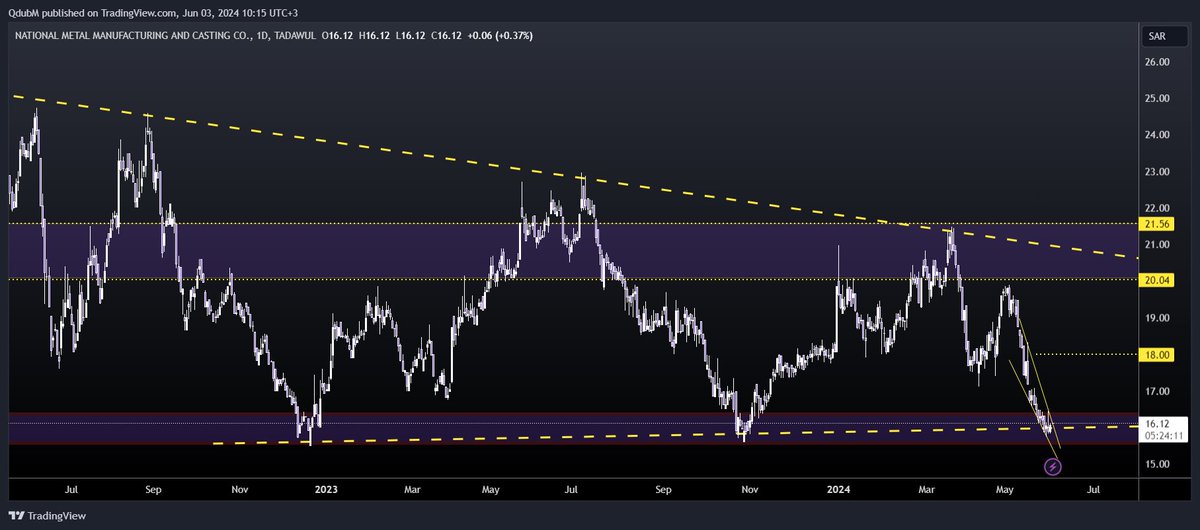Screen dimensions: 1200x530
Task: Click 15.00 on the price axis
Action: pos(1157,464)
